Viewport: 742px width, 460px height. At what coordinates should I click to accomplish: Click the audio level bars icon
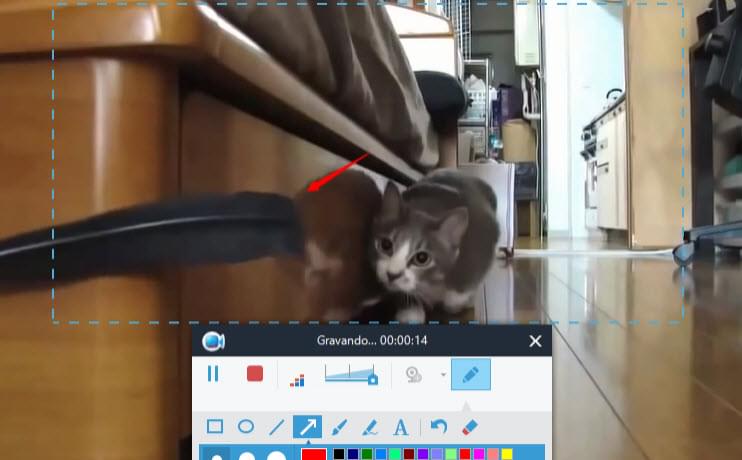(x=297, y=378)
